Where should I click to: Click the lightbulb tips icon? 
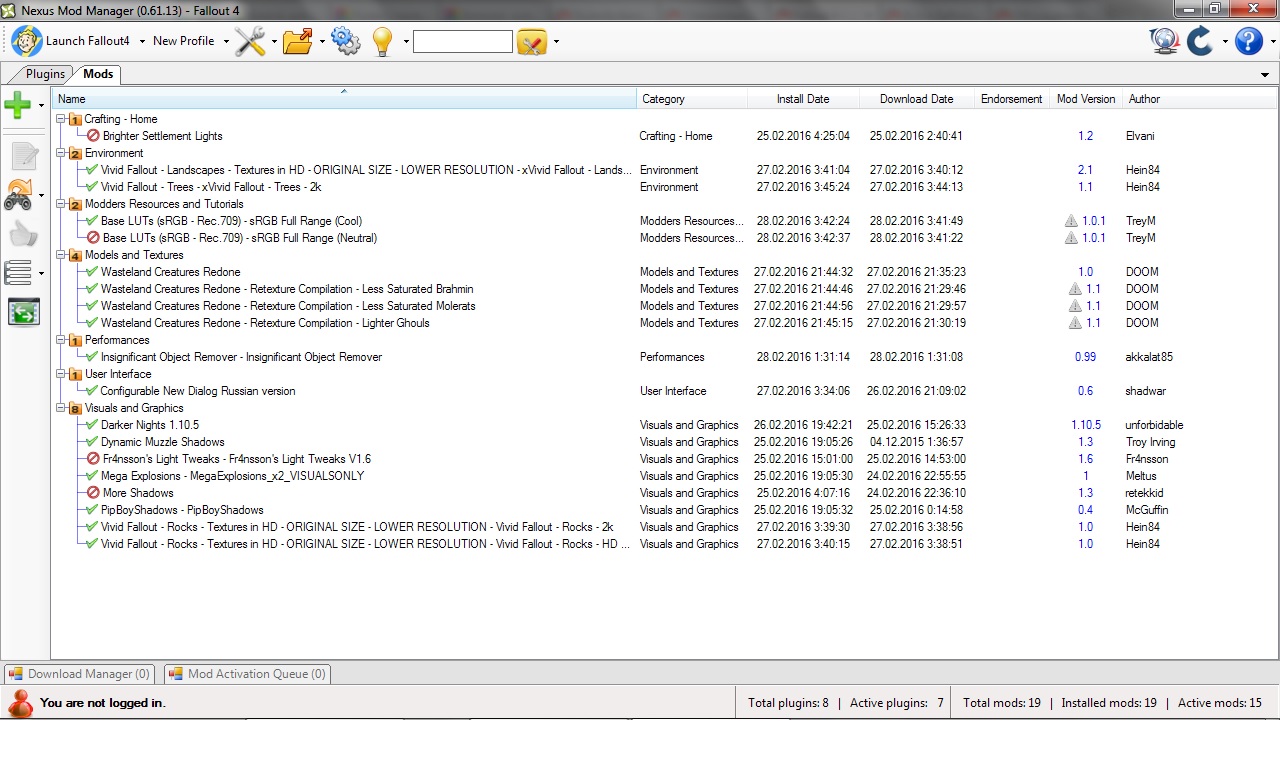tap(382, 41)
